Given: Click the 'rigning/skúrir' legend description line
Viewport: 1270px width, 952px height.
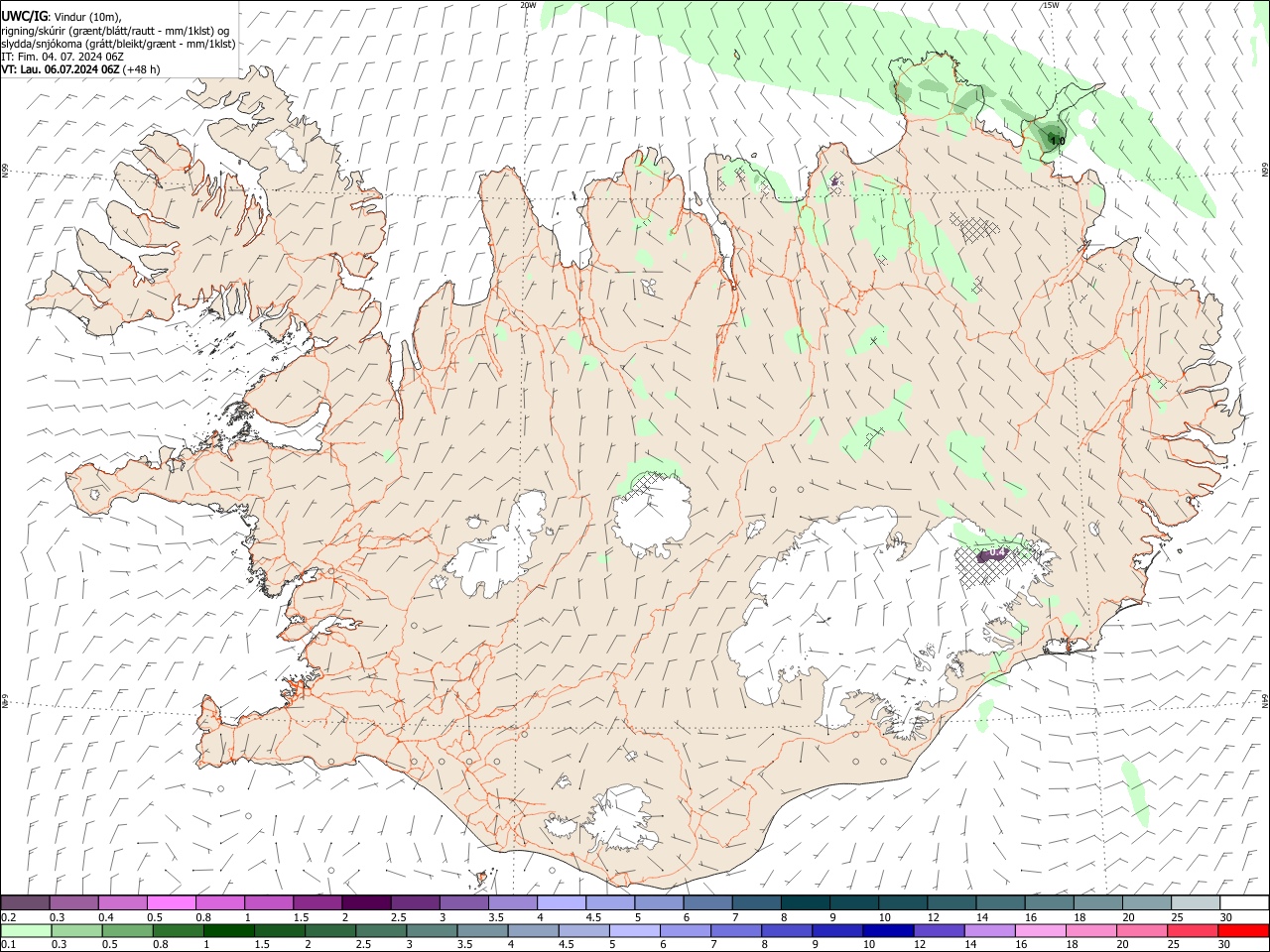Looking at the screenshot, I should [x=115, y=30].
